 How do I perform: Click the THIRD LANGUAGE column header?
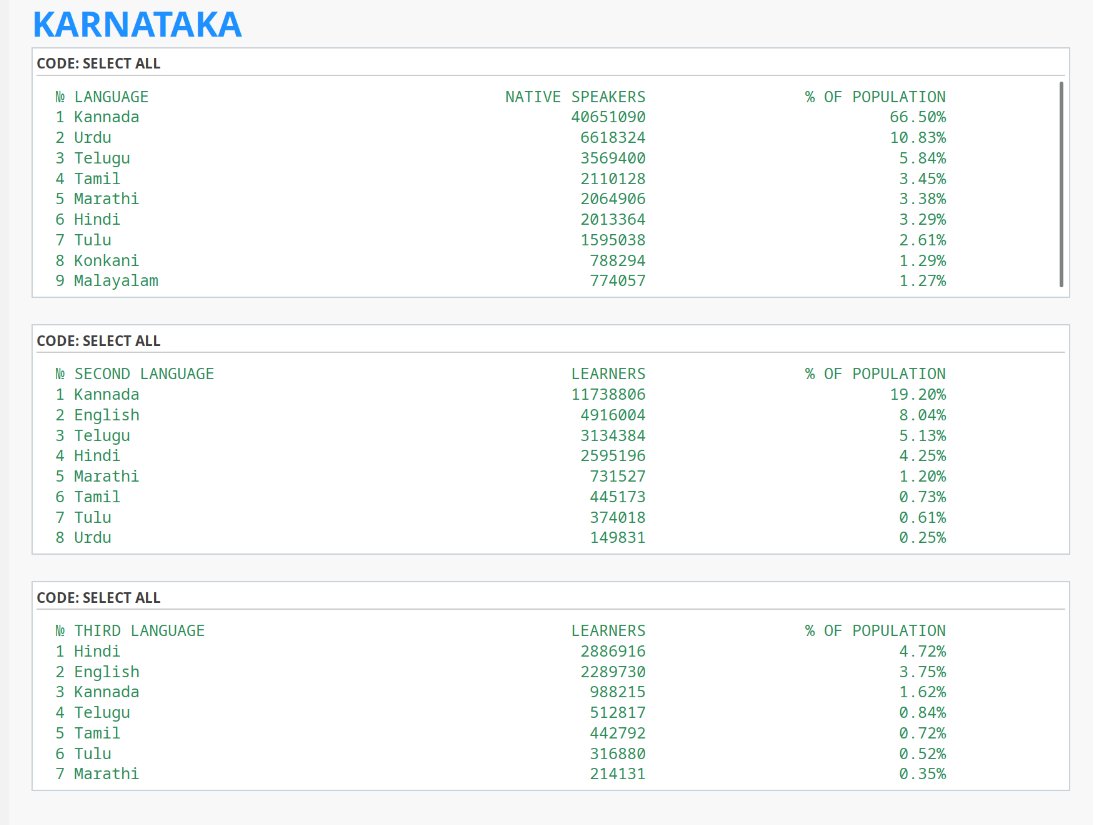pyautogui.click(x=139, y=630)
